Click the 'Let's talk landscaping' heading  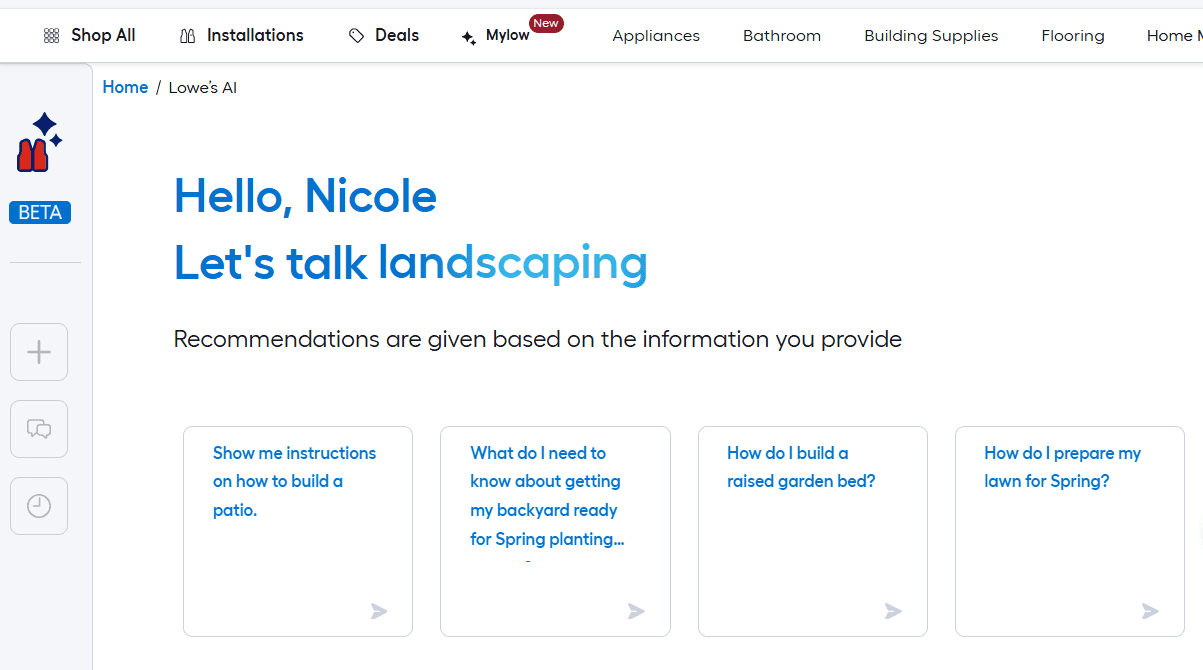tap(411, 263)
